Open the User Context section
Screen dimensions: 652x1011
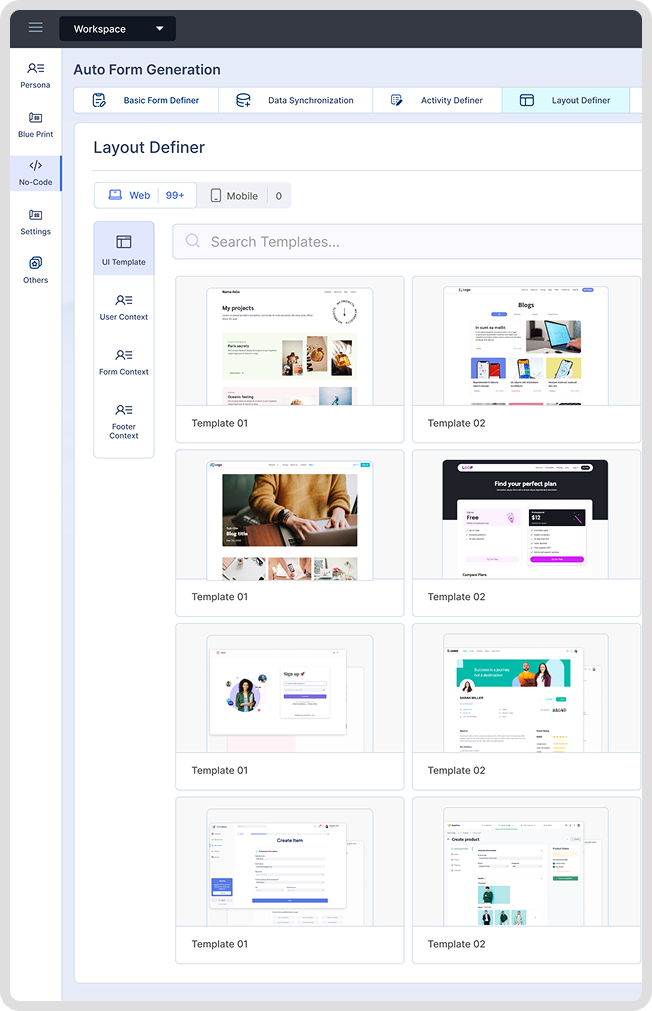pyautogui.click(x=124, y=307)
